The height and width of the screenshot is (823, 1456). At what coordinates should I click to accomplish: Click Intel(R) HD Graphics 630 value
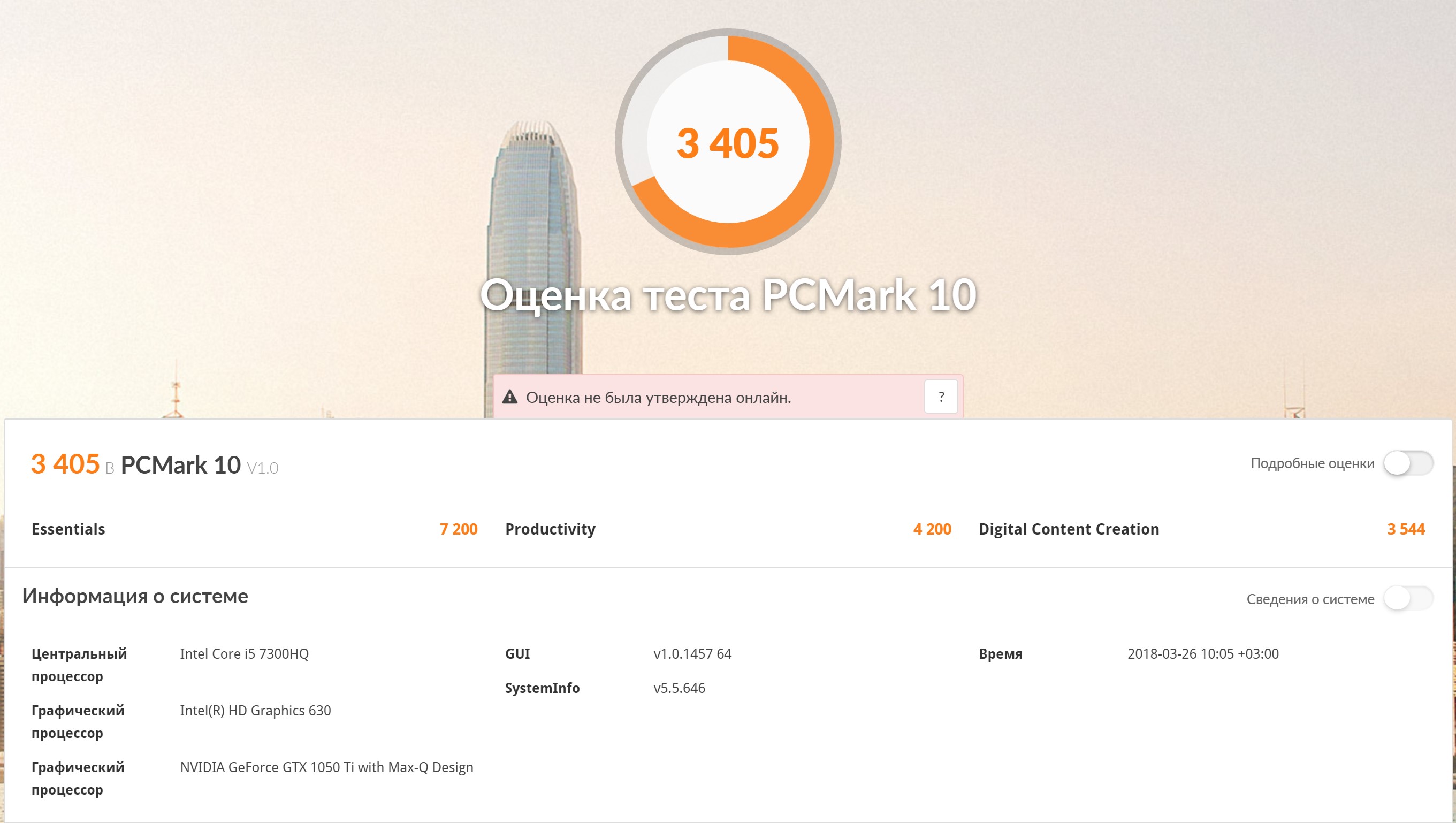pyautogui.click(x=255, y=711)
